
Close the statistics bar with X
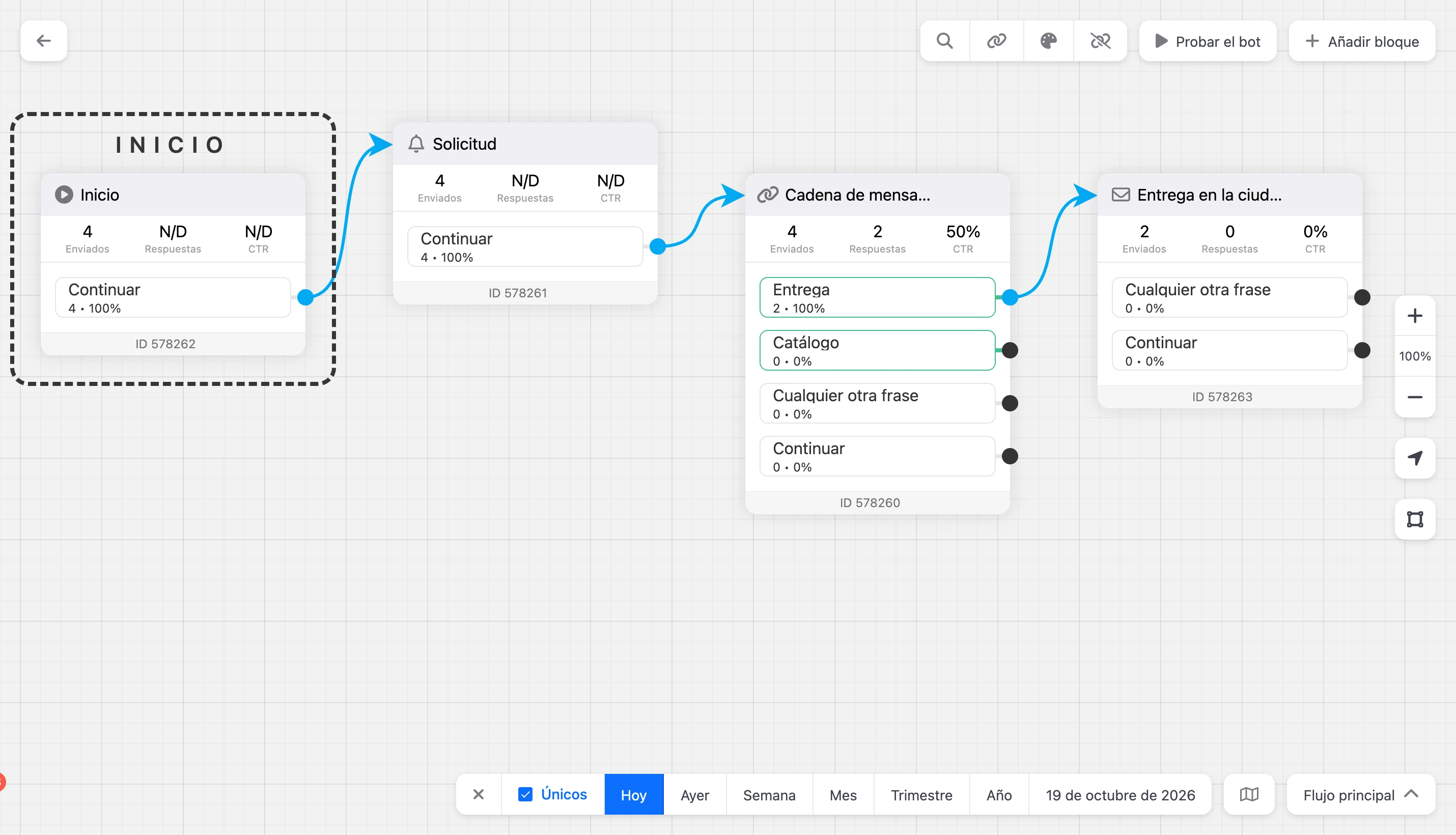tap(478, 794)
